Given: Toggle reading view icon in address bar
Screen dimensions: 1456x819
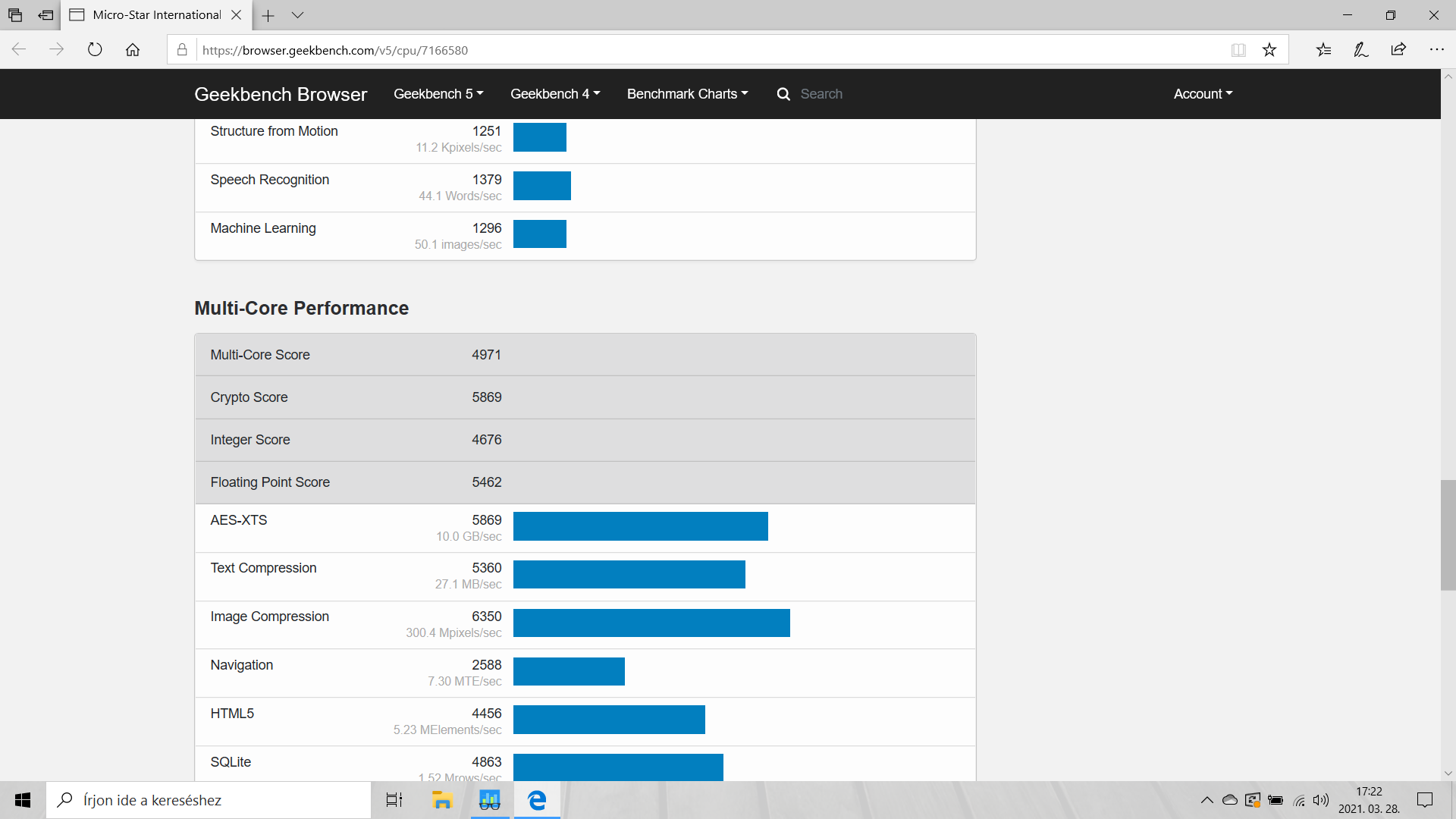Looking at the screenshot, I should 1238,50.
